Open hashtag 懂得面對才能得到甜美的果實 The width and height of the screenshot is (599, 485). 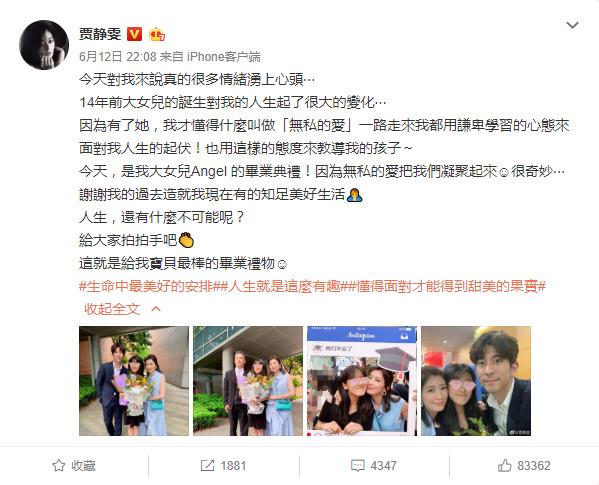tap(447, 286)
